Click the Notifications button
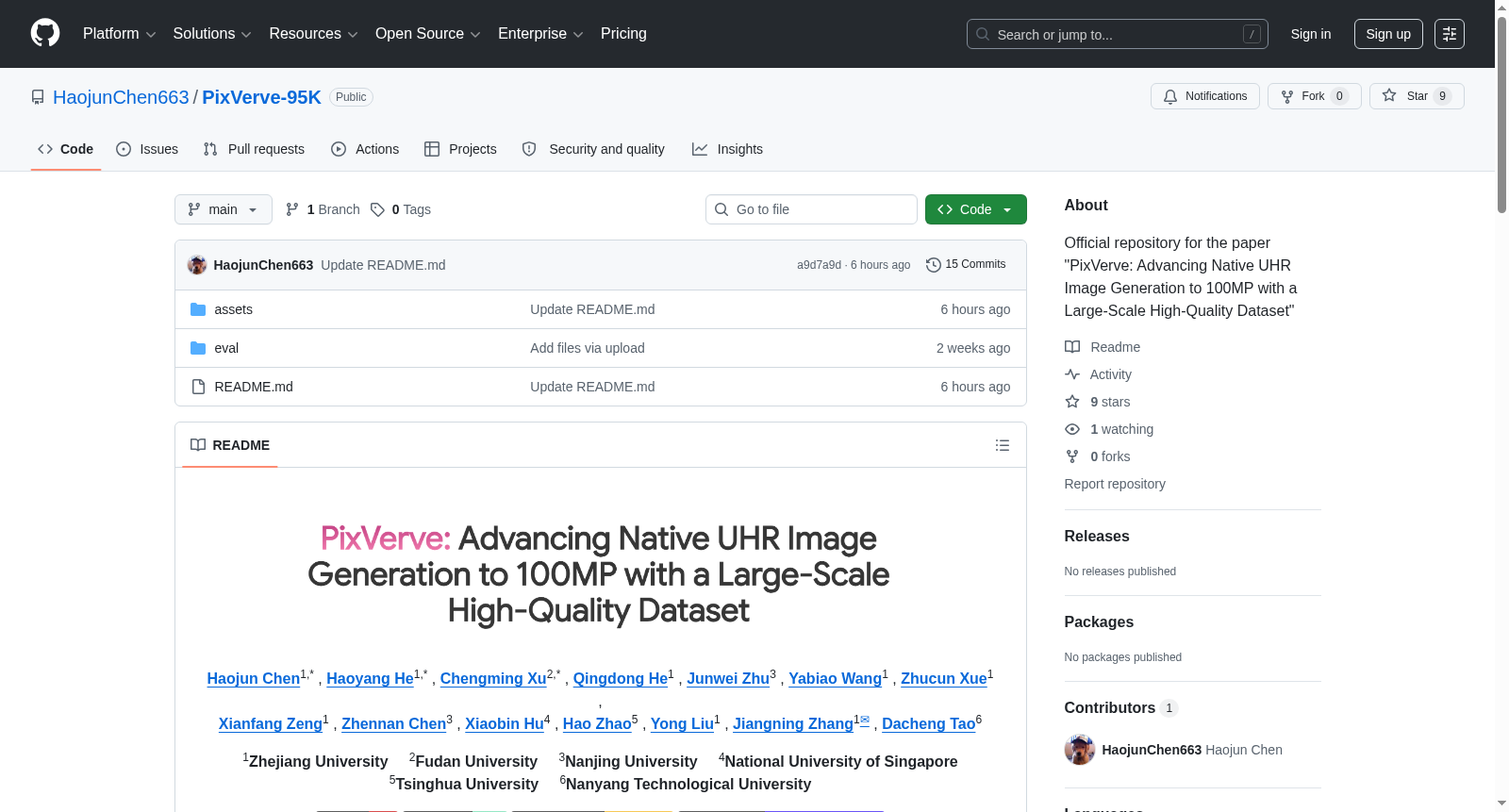 coord(1205,96)
